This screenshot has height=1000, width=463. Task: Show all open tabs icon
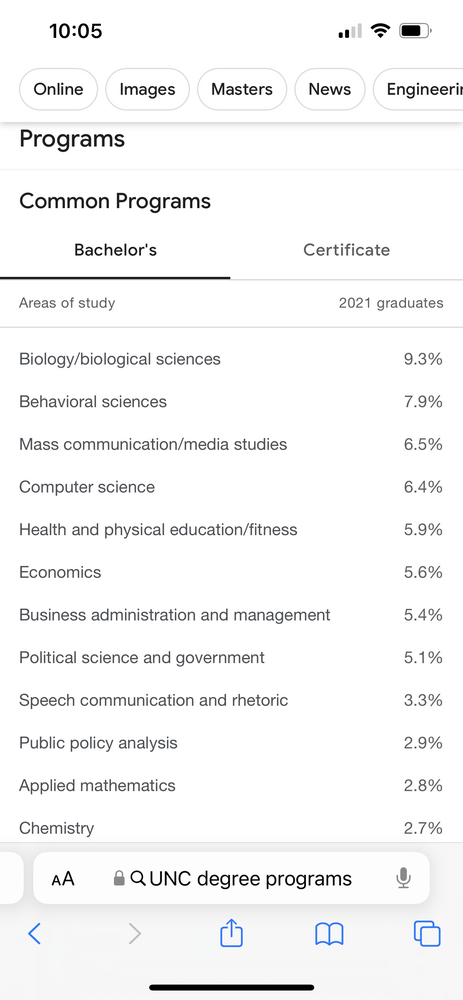point(427,934)
